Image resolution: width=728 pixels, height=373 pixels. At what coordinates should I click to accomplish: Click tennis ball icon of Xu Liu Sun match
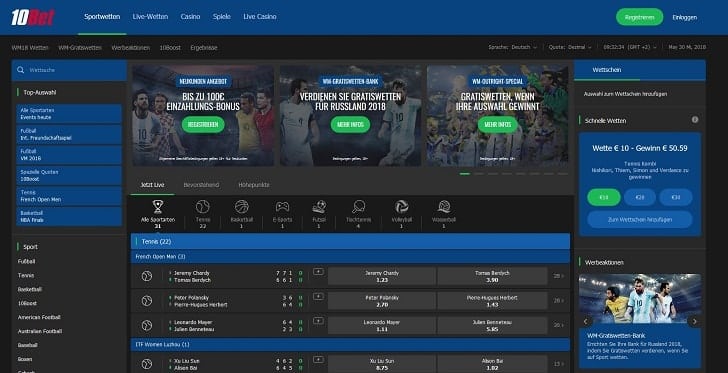147,364
